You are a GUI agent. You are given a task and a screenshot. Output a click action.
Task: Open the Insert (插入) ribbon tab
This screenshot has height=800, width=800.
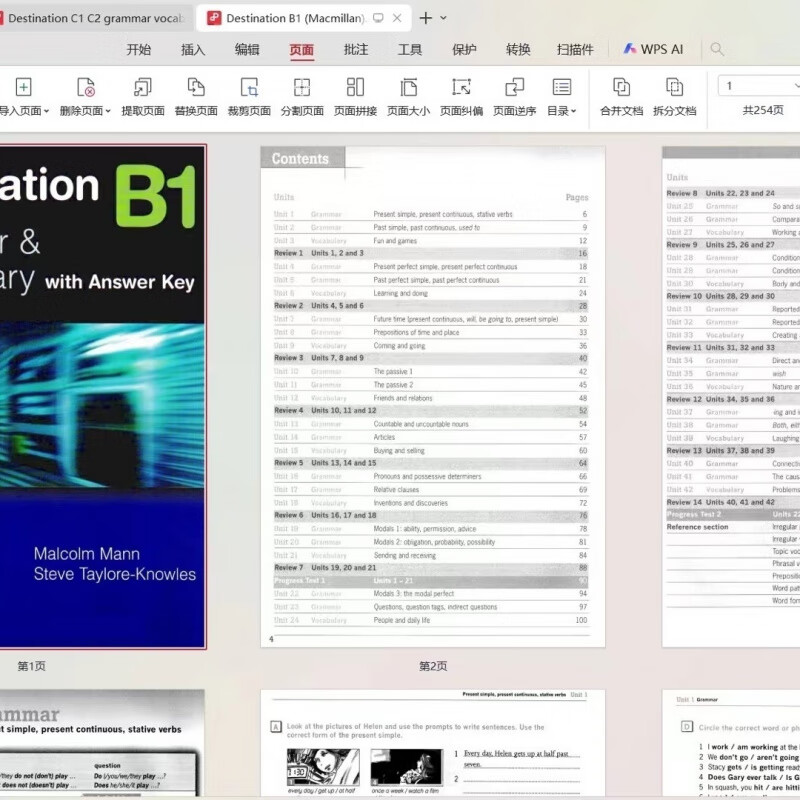pos(193,49)
